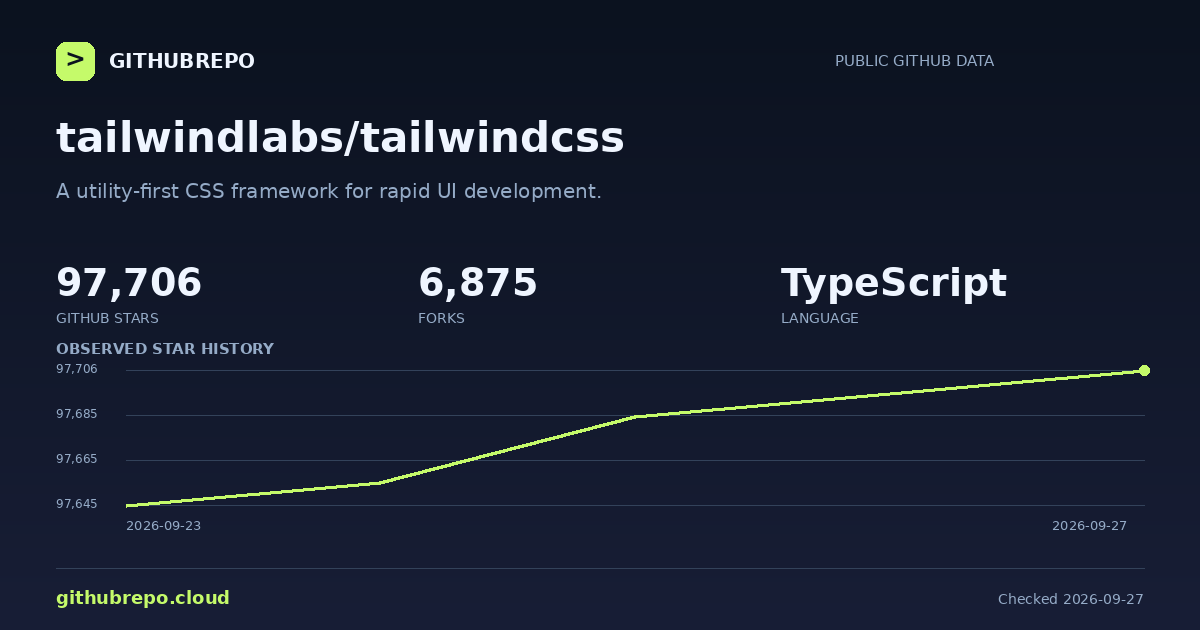Click the 97,685 y-axis label

coord(77,414)
